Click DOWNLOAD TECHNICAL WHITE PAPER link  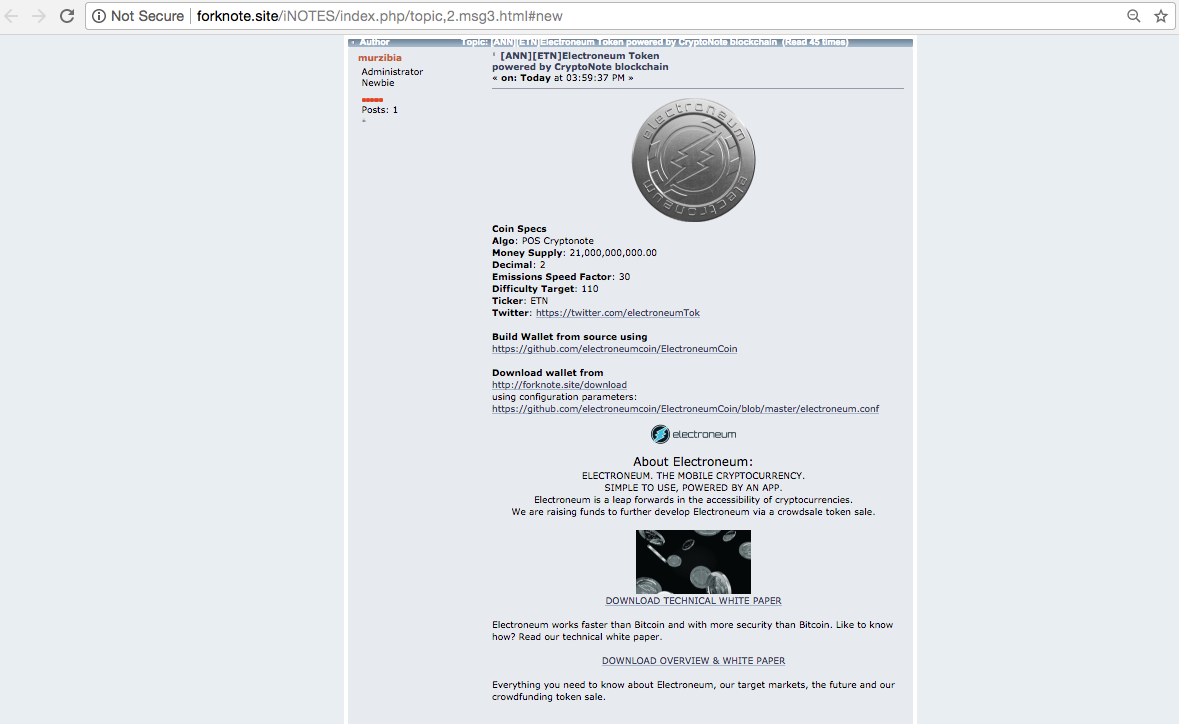click(693, 601)
